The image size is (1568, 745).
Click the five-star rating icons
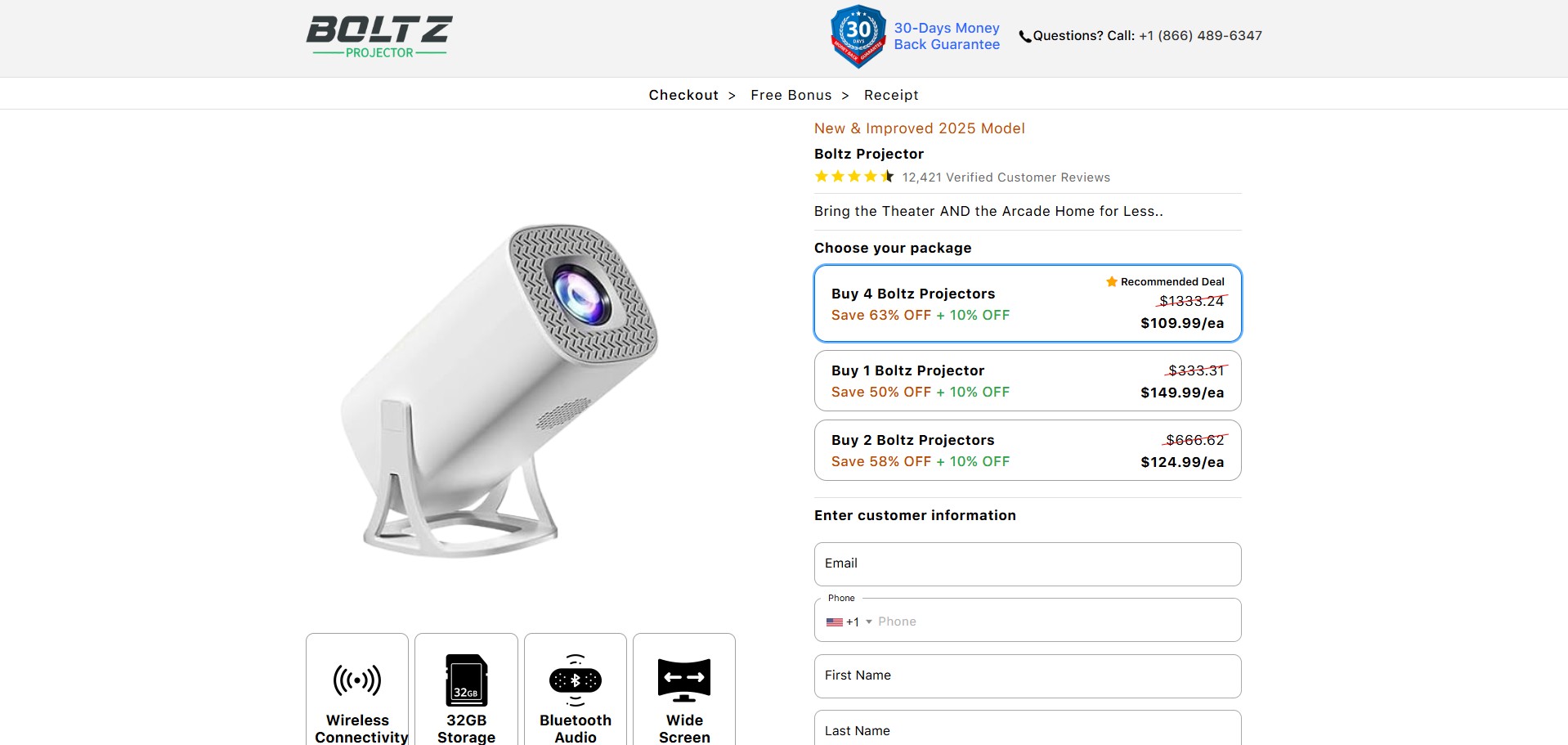854,177
